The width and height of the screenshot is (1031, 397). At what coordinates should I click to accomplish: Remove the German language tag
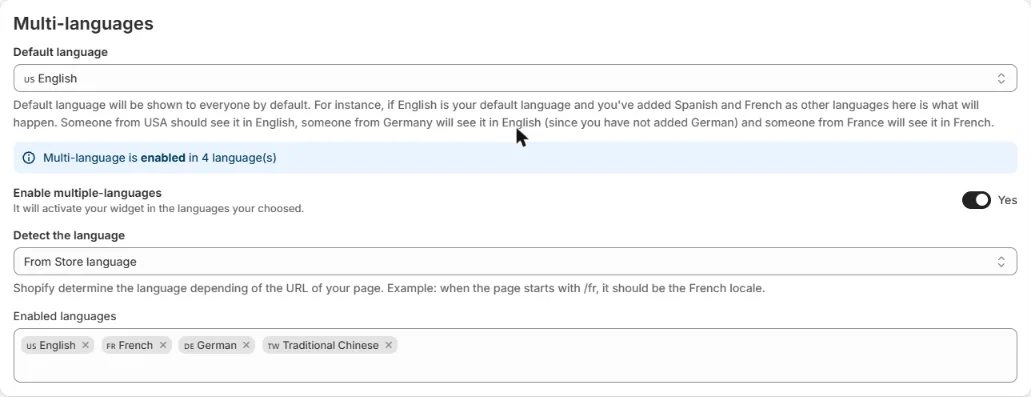pos(246,345)
